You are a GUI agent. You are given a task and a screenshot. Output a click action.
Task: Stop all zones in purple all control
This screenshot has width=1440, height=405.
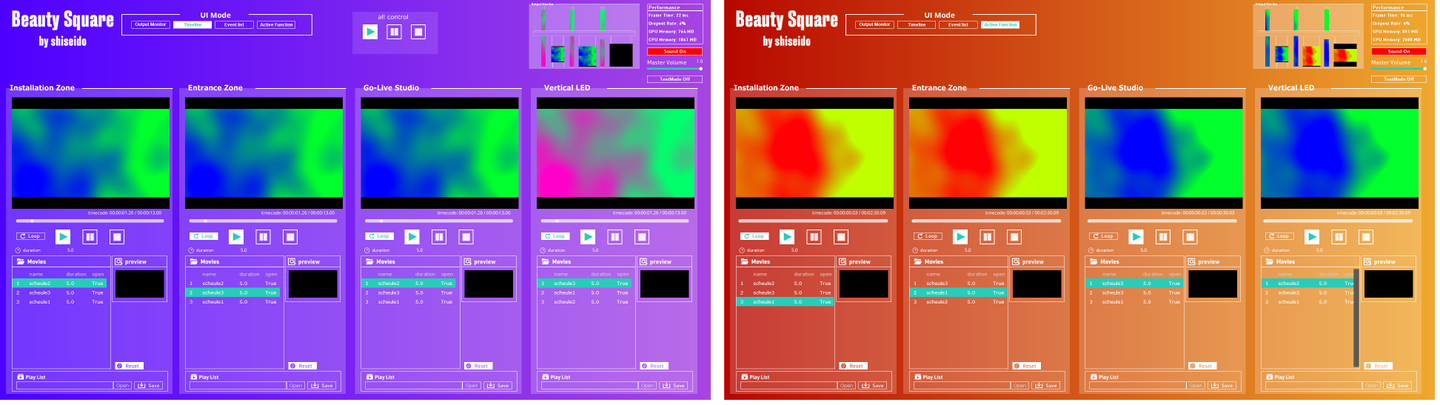[x=419, y=32]
